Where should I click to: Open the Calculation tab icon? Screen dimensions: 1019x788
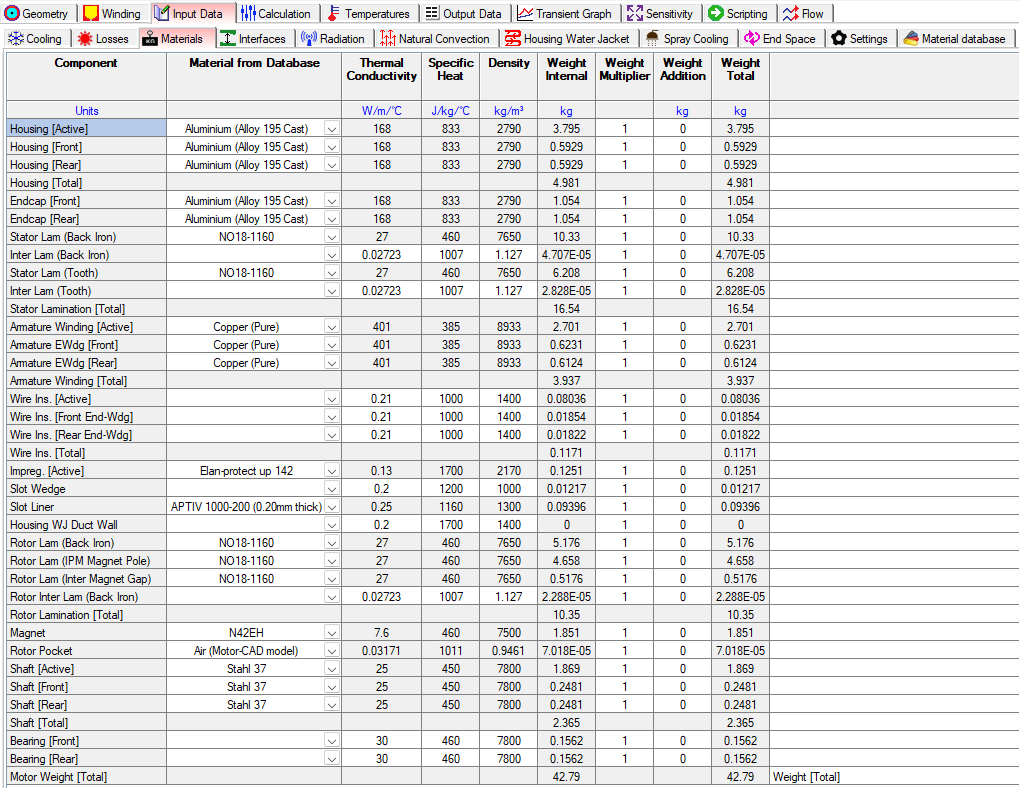pyautogui.click(x=248, y=13)
